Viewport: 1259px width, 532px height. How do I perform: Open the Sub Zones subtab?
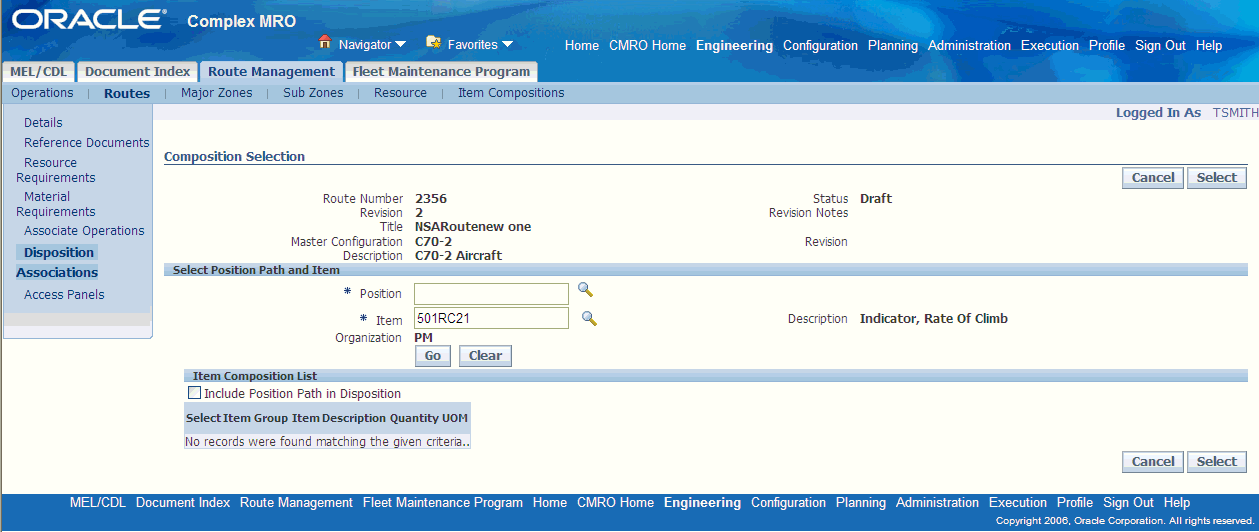coord(313,93)
